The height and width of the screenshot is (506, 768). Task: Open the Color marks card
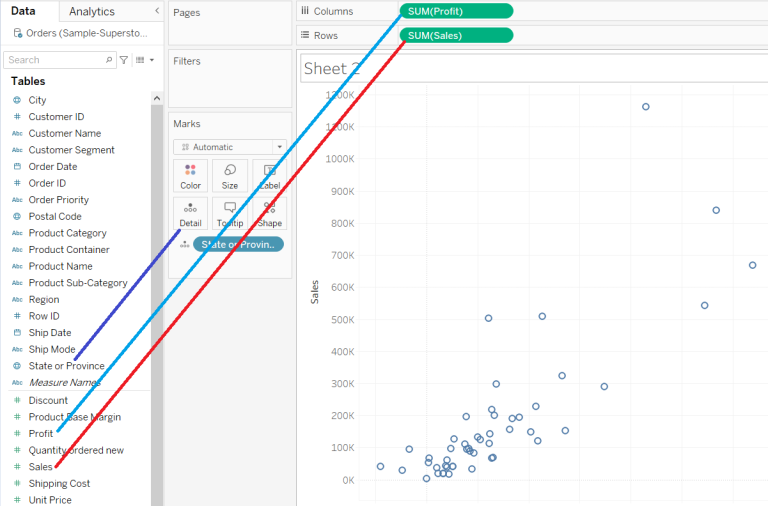191,177
